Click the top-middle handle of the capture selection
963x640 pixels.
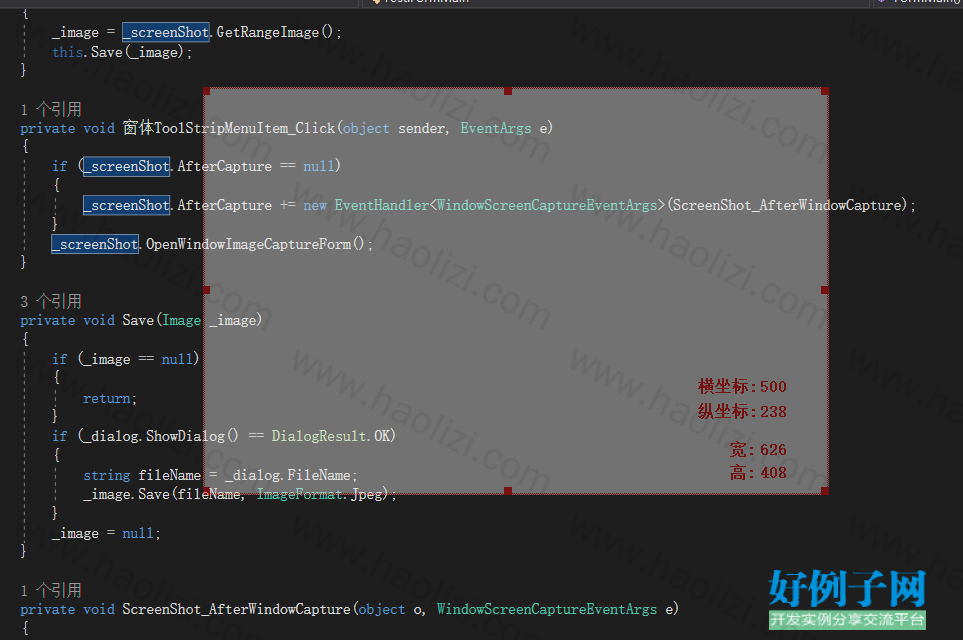(508, 92)
